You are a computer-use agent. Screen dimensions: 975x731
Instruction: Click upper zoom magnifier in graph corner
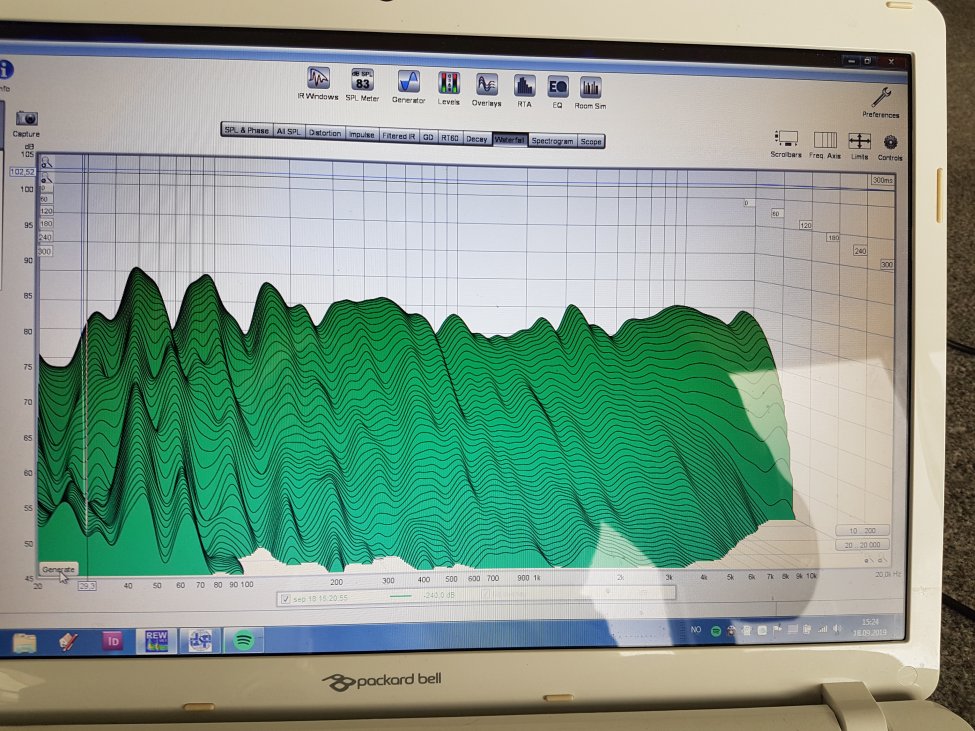point(47,163)
